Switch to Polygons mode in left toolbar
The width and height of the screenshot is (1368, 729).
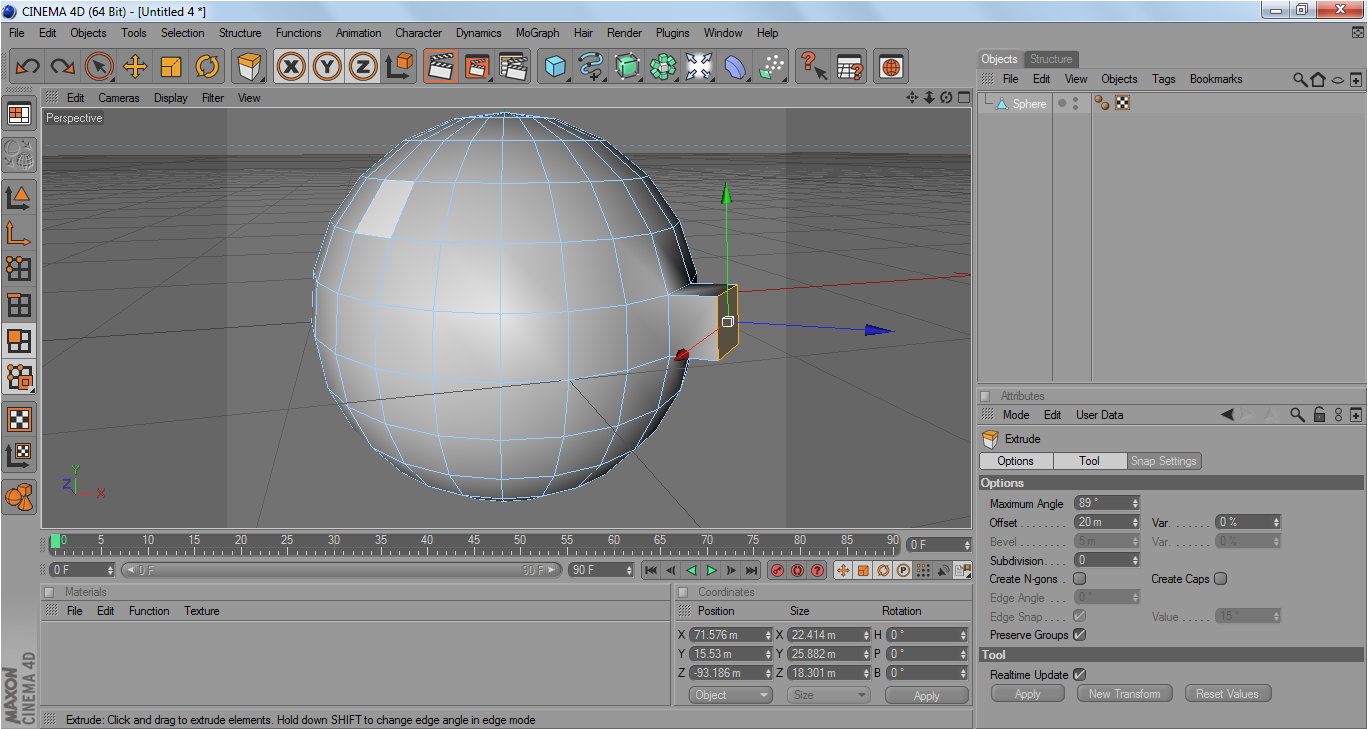point(18,341)
